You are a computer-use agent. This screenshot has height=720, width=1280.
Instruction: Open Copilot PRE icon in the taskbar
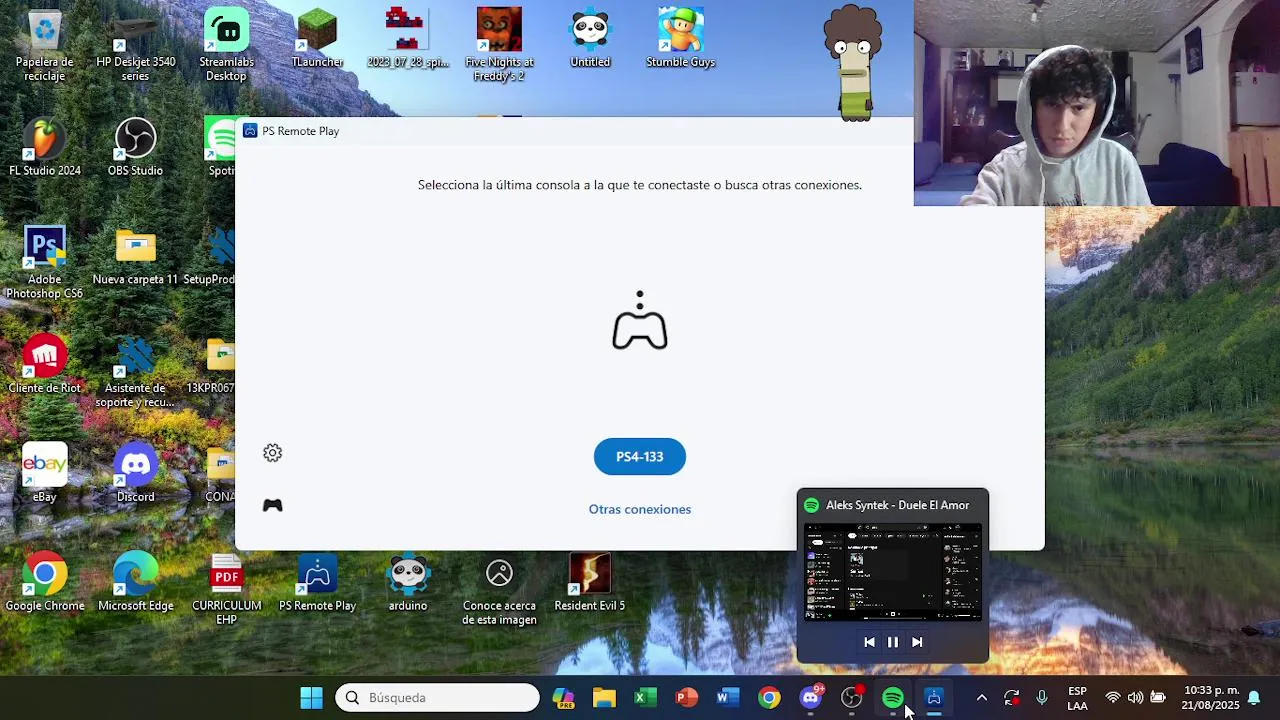click(563, 698)
